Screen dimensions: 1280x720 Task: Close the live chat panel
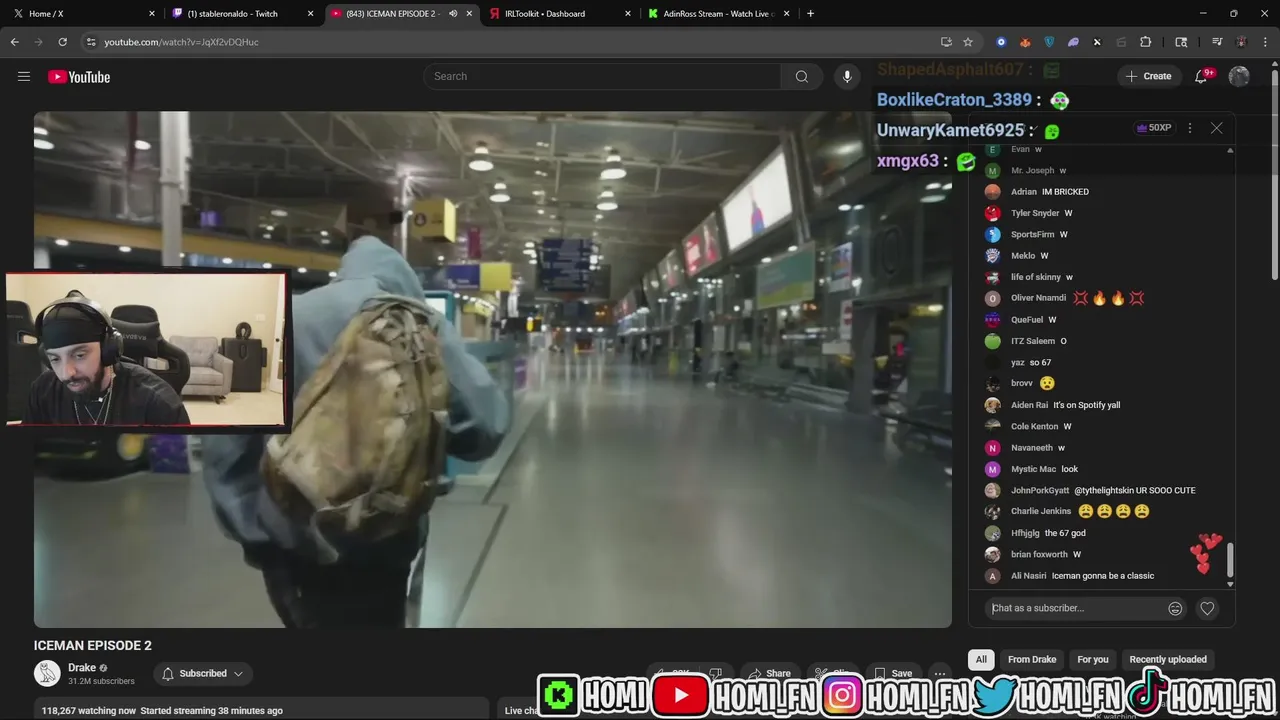tap(1216, 128)
